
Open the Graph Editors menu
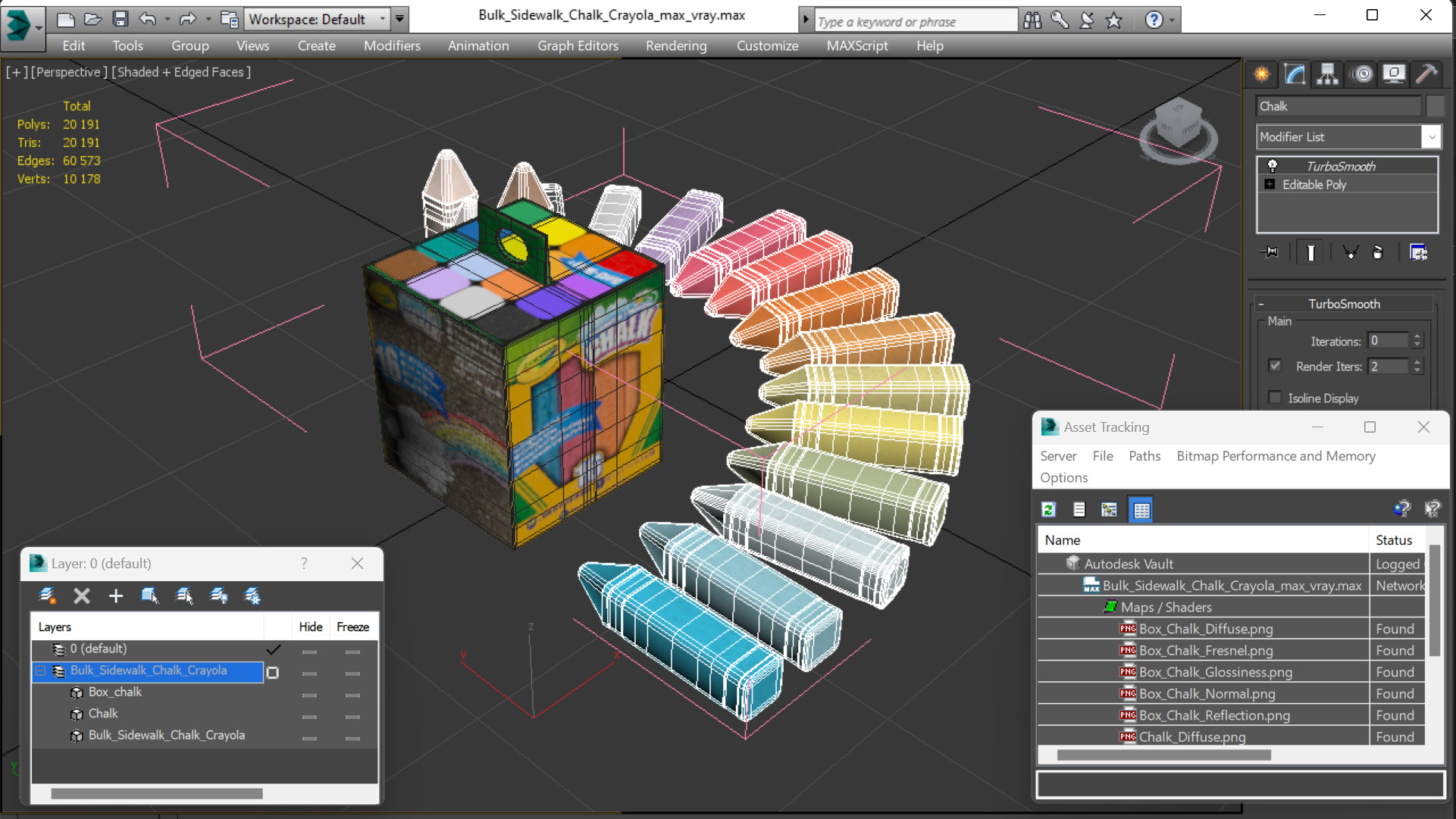[x=578, y=45]
